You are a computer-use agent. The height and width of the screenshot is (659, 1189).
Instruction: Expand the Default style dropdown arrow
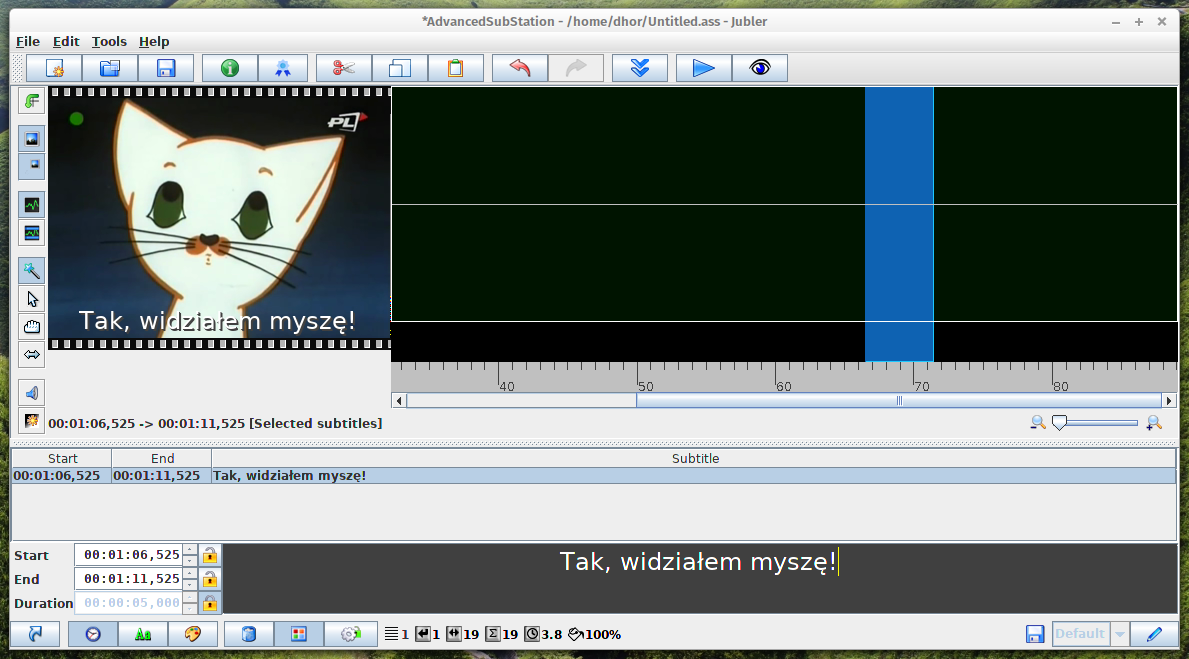[x=1120, y=634]
